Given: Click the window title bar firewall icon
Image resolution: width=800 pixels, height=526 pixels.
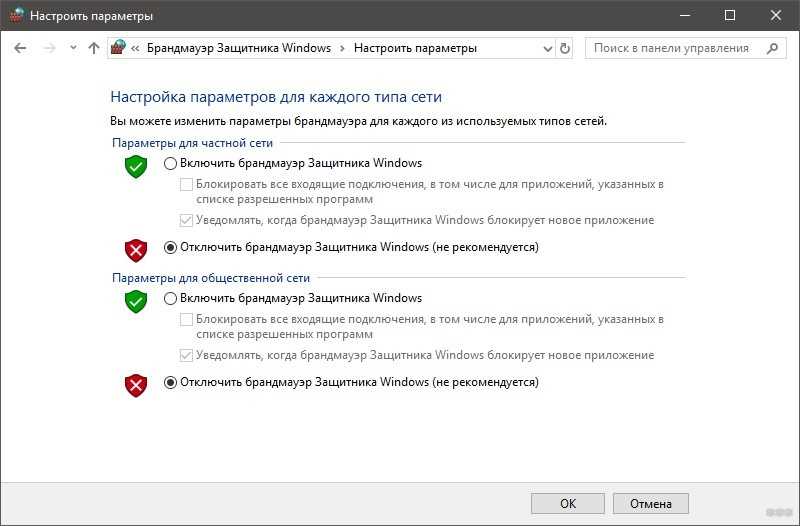Looking at the screenshot, I should [16, 15].
